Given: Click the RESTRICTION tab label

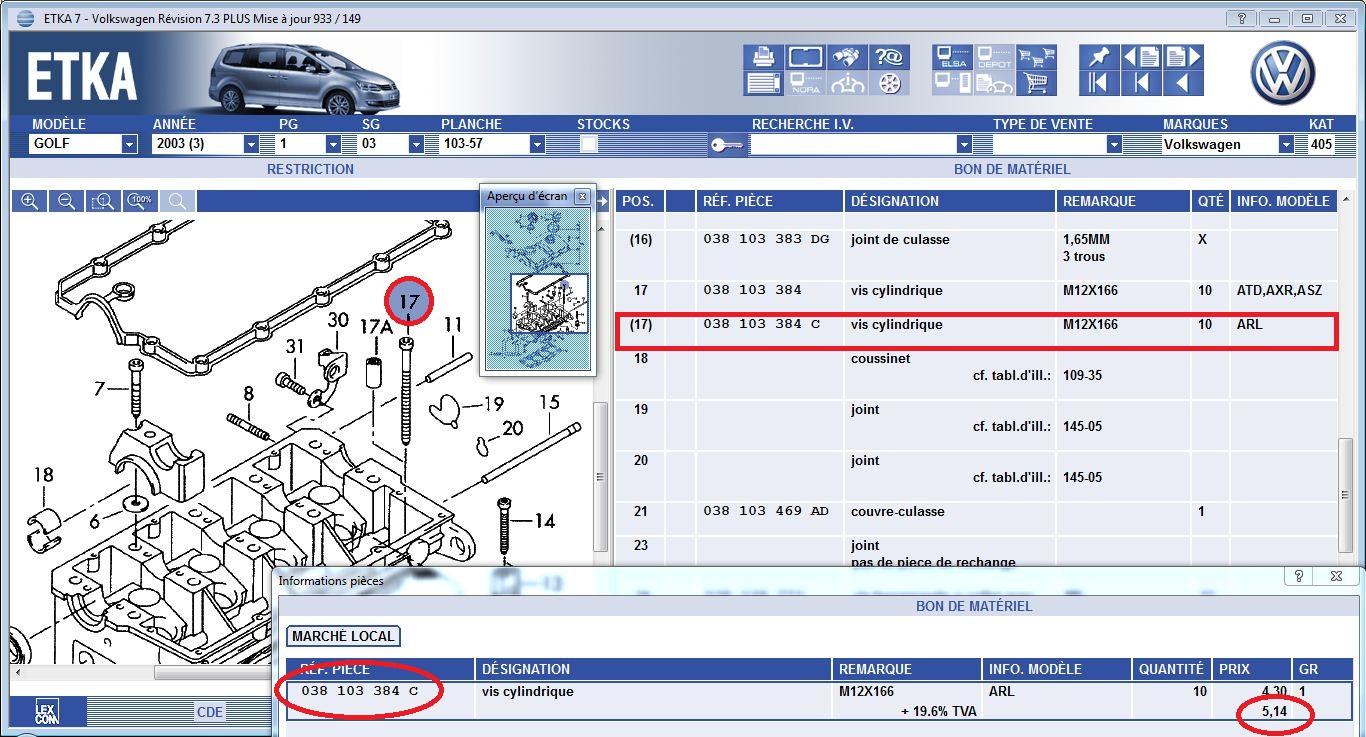Looking at the screenshot, I should point(310,169).
